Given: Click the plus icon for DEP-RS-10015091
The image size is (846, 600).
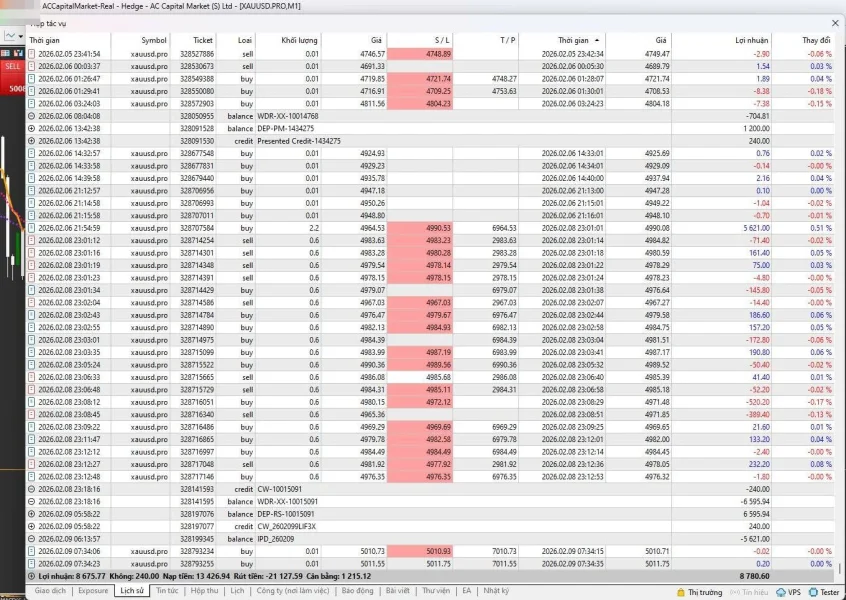Looking at the screenshot, I should tap(32, 514).
